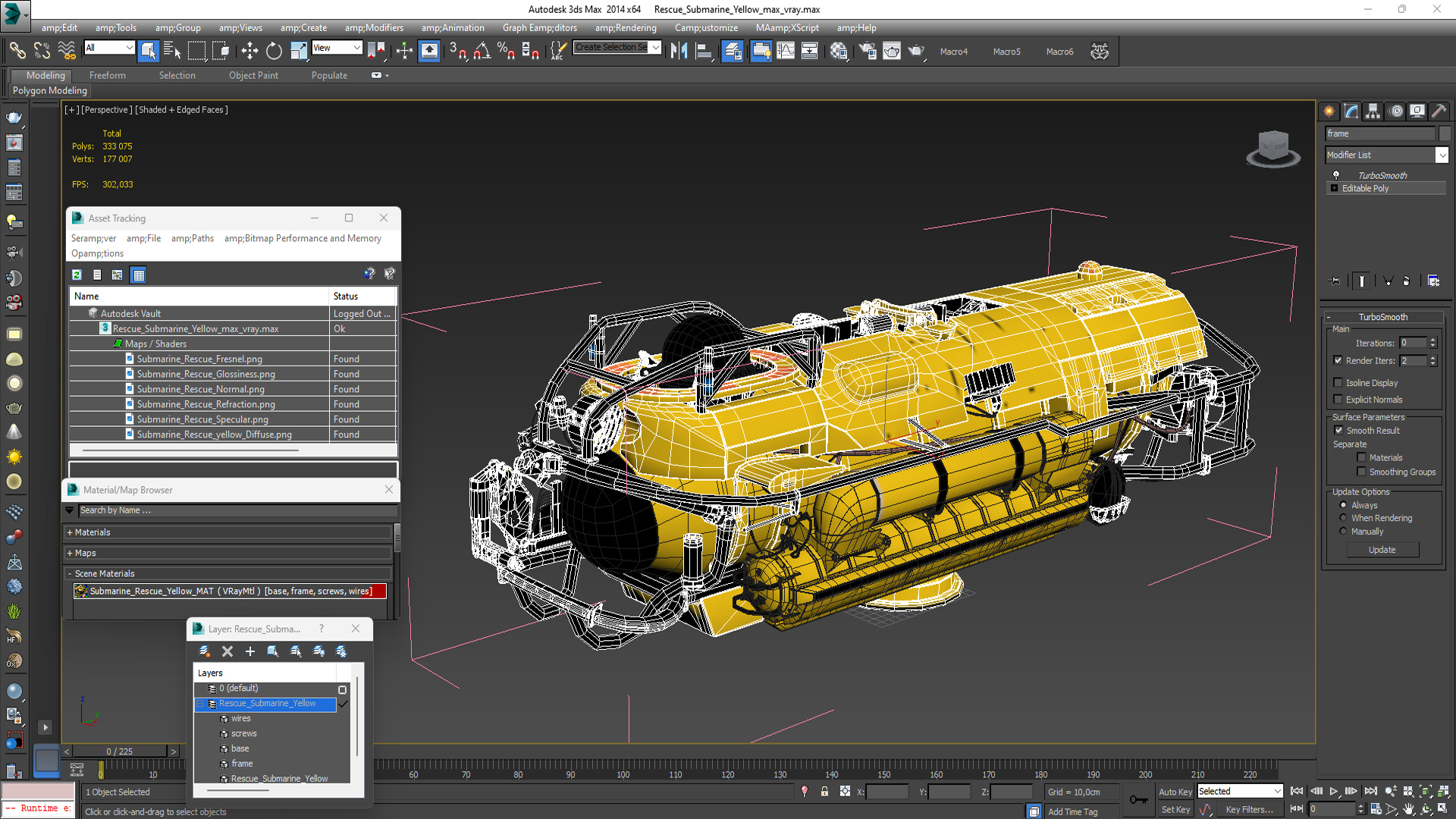This screenshot has height=819, width=1456.
Task: Open the Curve Editor
Action: (x=786, y=51)
